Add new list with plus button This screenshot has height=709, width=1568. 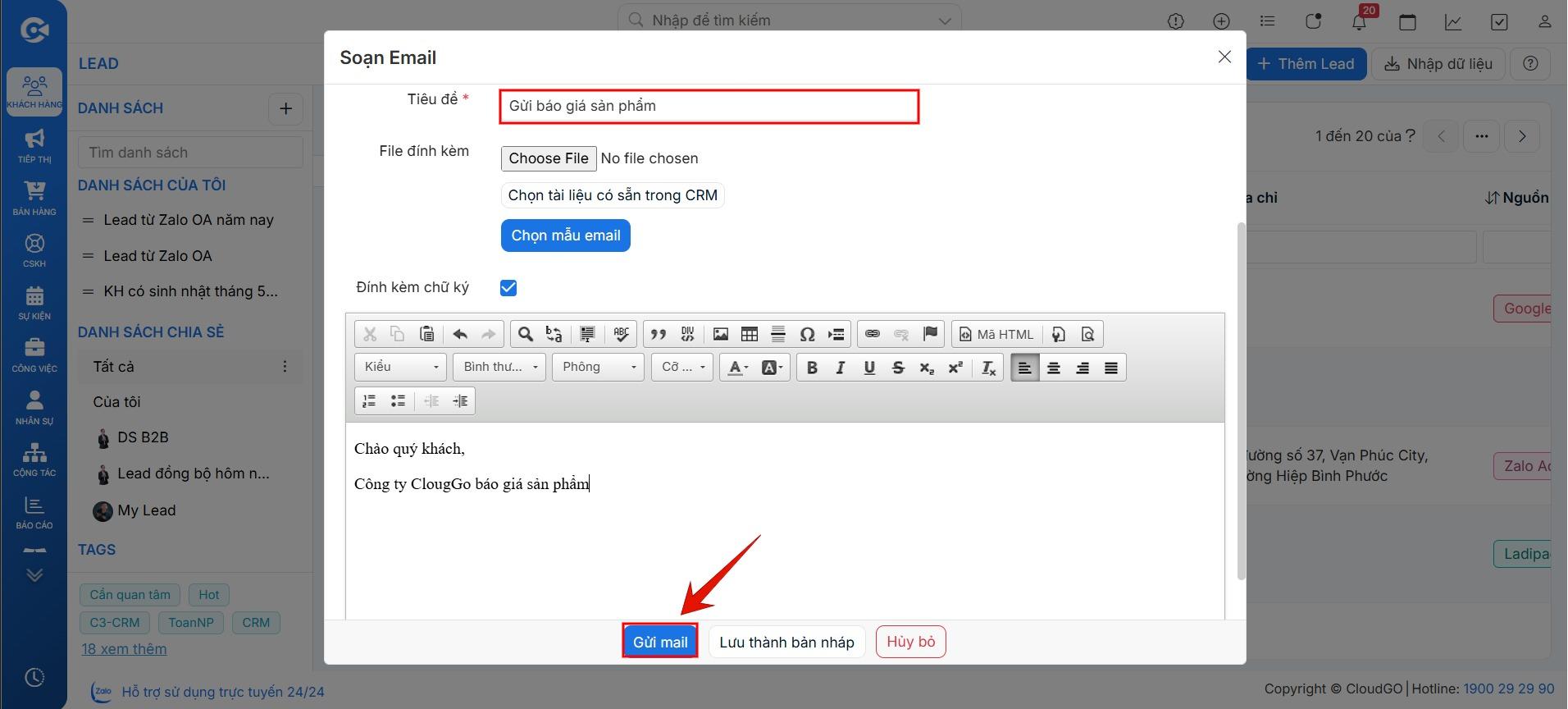(x=285, y=108)
